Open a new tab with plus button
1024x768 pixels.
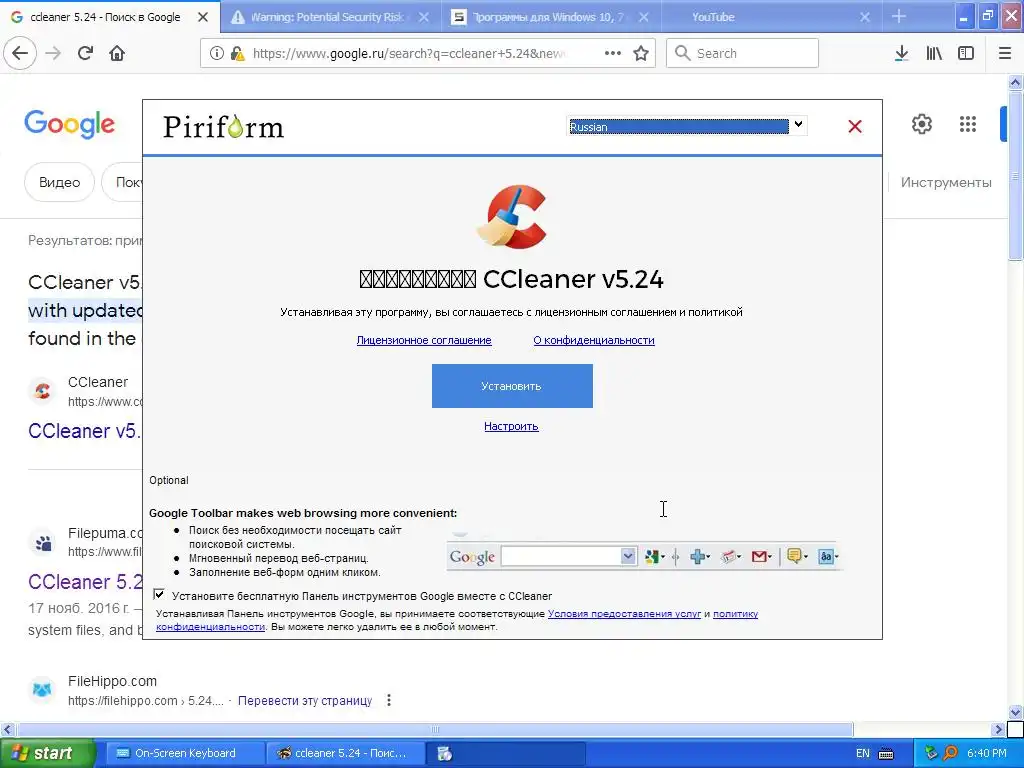(899, 16)
